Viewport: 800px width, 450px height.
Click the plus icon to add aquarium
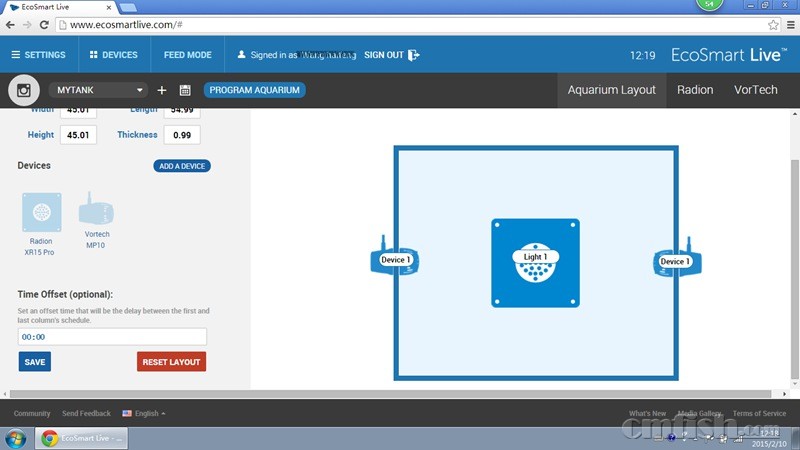tap(162, 90)
